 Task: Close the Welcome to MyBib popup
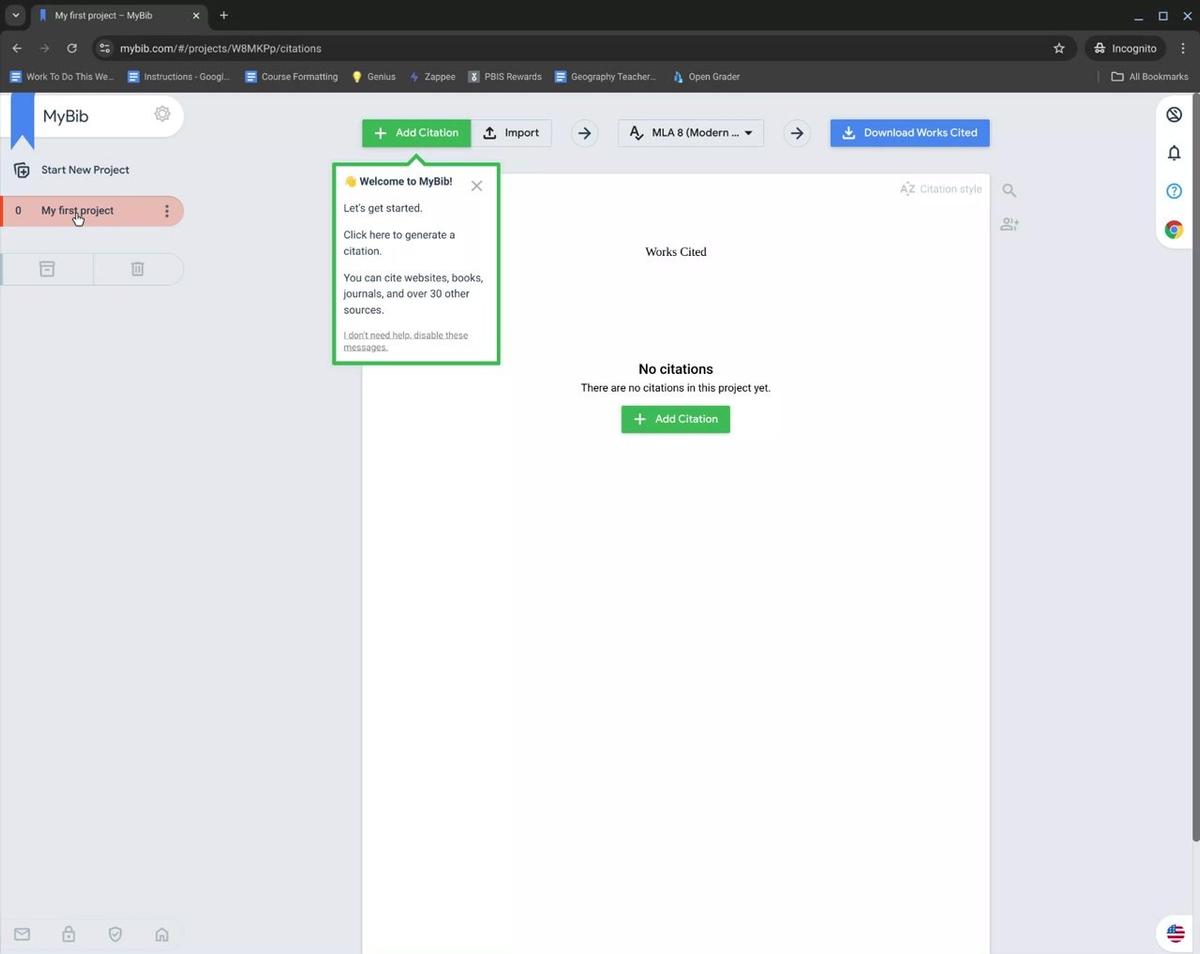pos(477,186)
